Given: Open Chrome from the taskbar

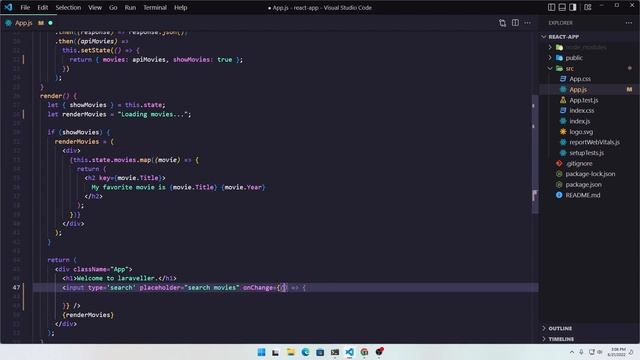Looking at the screenshot, I should pyautogui.click(x=364, y=352).
